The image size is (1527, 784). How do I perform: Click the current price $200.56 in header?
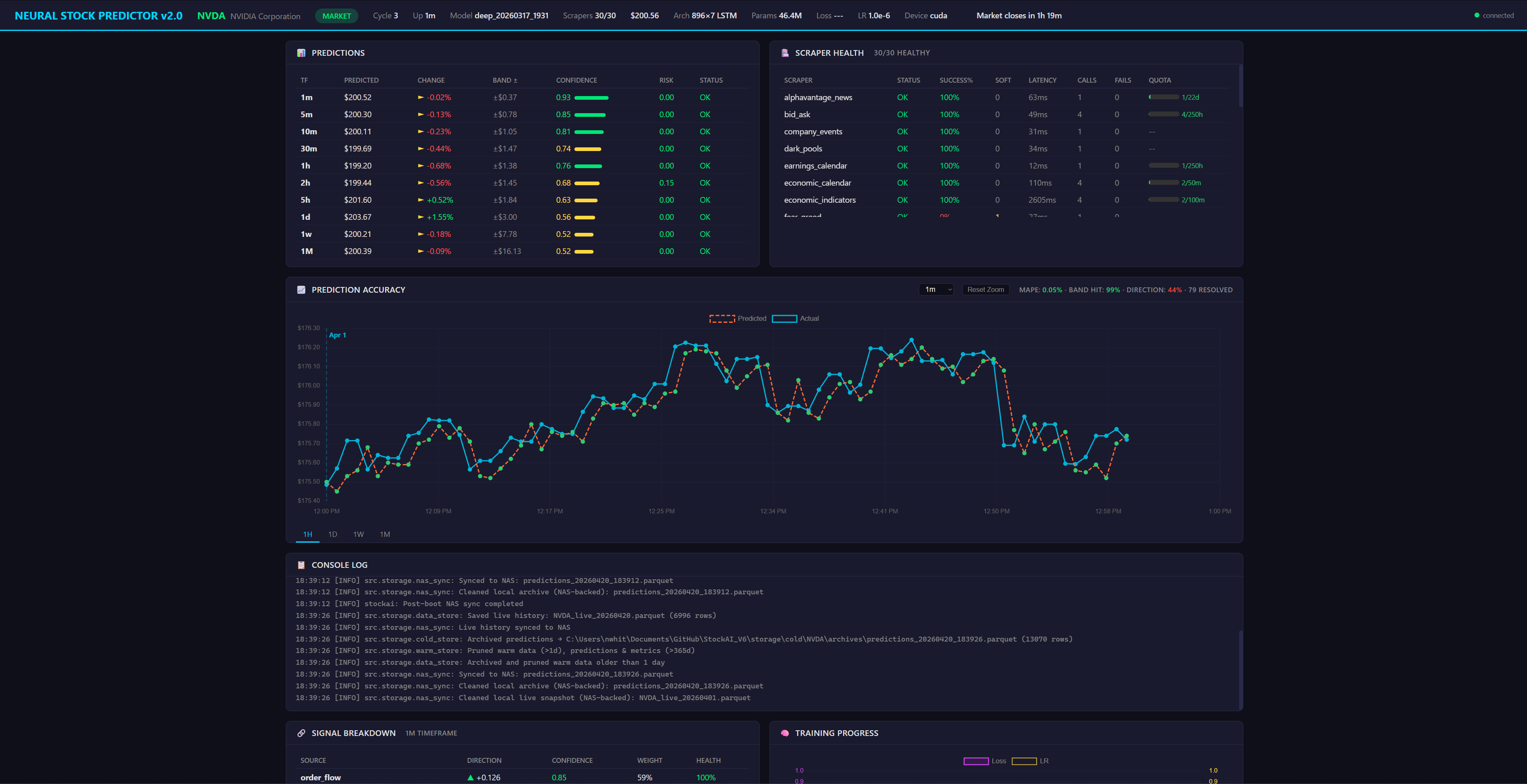click(x=644, y=15)
